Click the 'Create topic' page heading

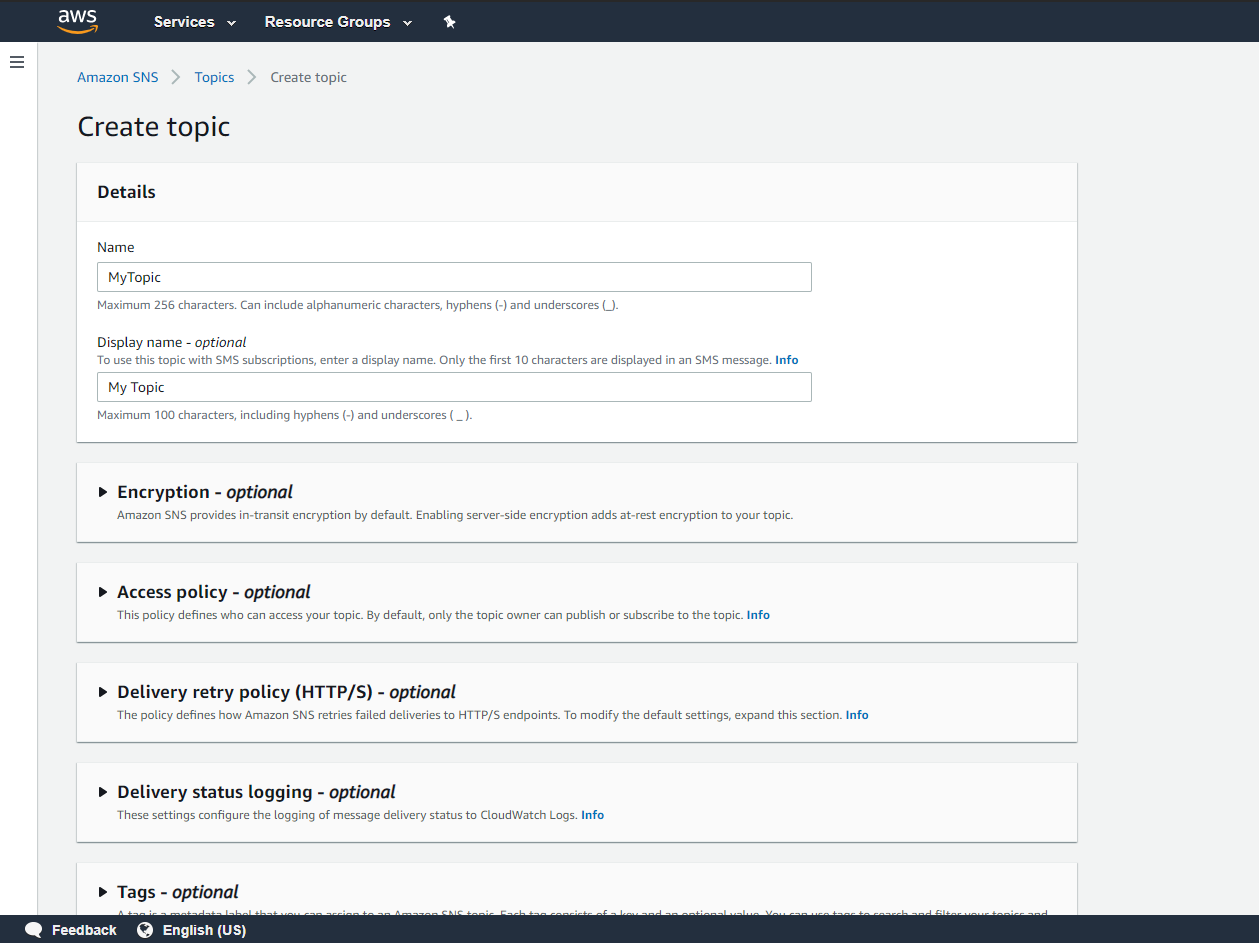coord(154,127)
